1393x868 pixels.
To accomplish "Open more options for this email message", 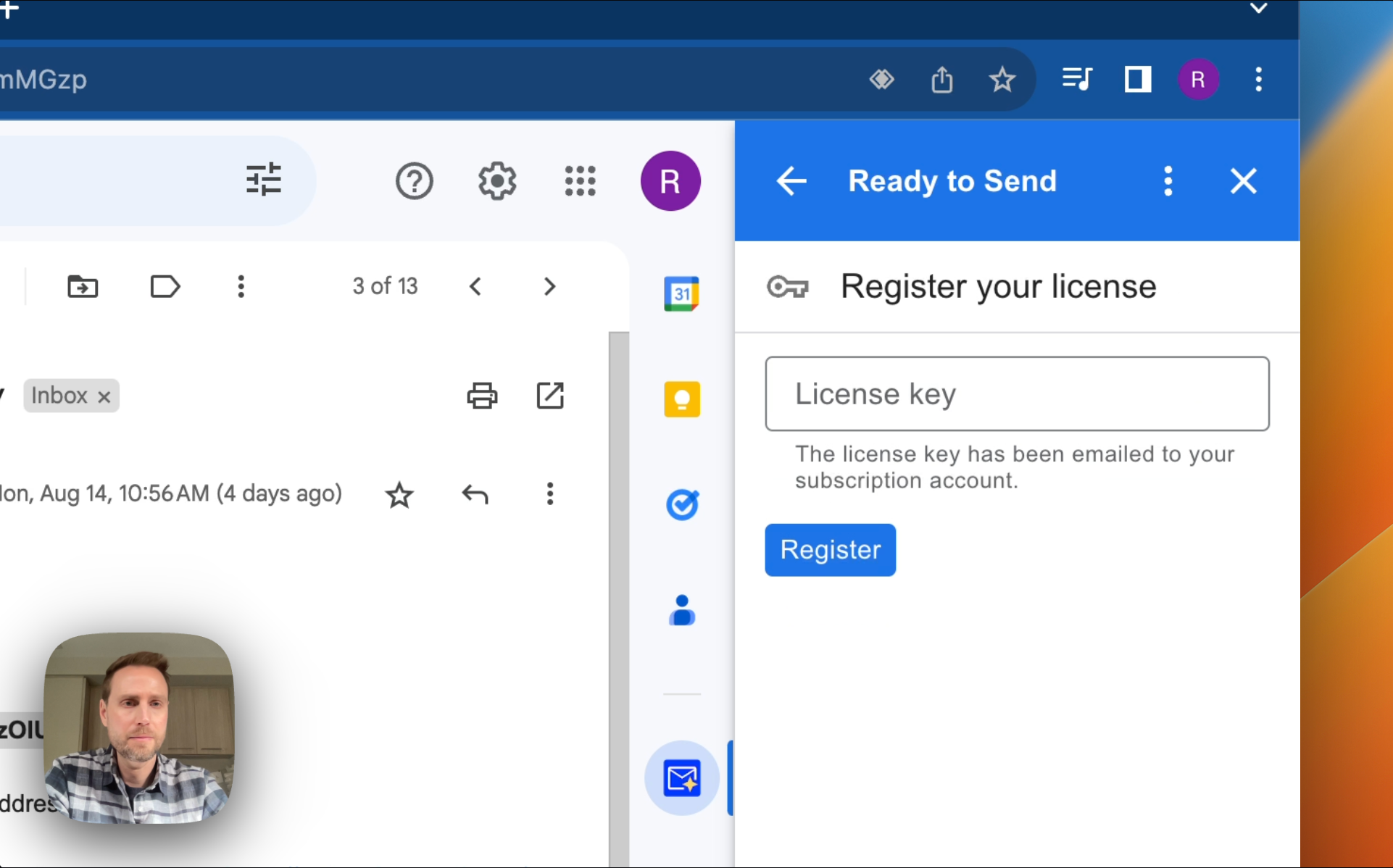I will [x=549, y=494].
